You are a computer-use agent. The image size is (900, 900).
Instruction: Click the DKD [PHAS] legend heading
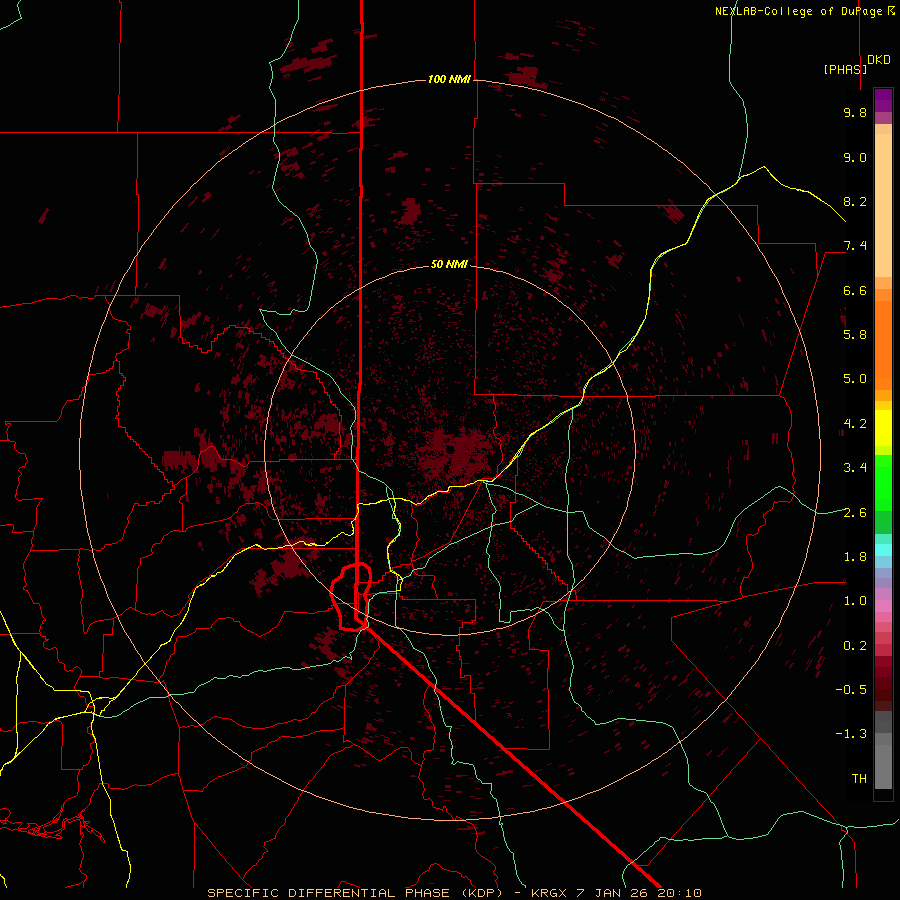click(857, 64)
